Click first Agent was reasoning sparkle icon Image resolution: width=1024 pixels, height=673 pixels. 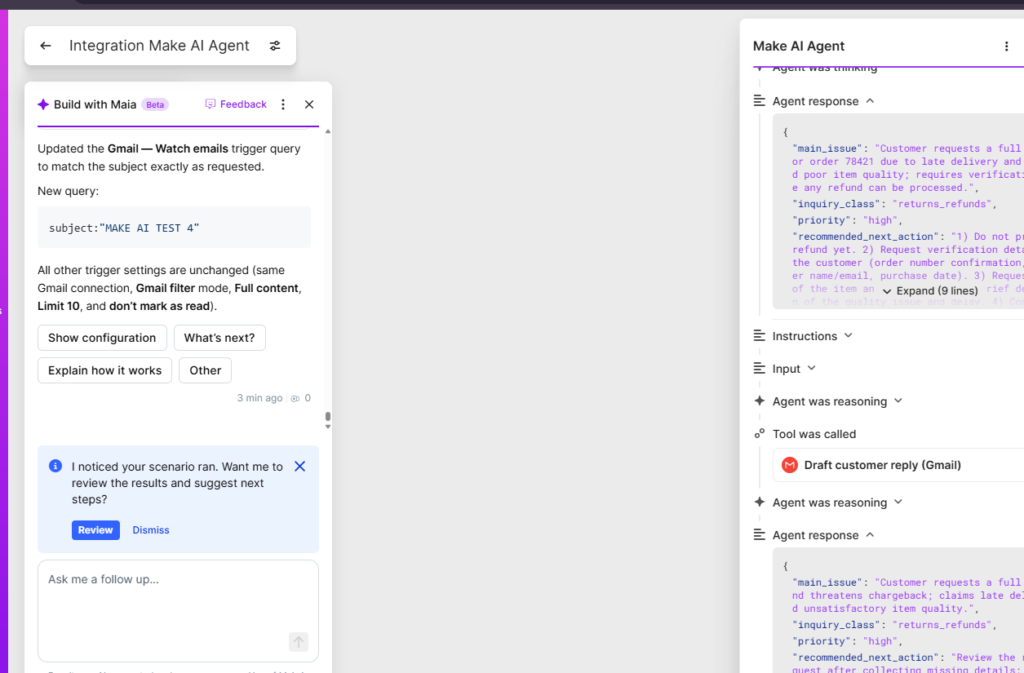pos(759,401)
